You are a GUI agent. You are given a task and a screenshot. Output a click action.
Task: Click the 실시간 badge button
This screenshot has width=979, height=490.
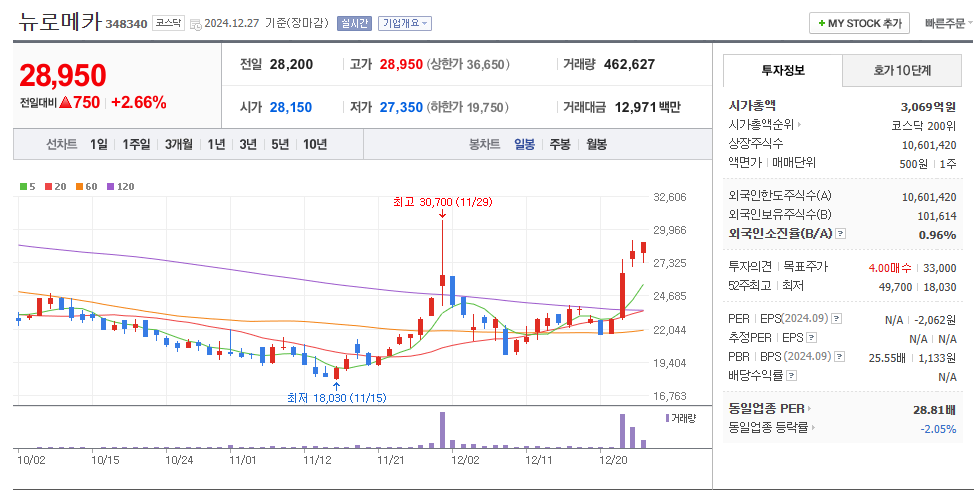354,23
